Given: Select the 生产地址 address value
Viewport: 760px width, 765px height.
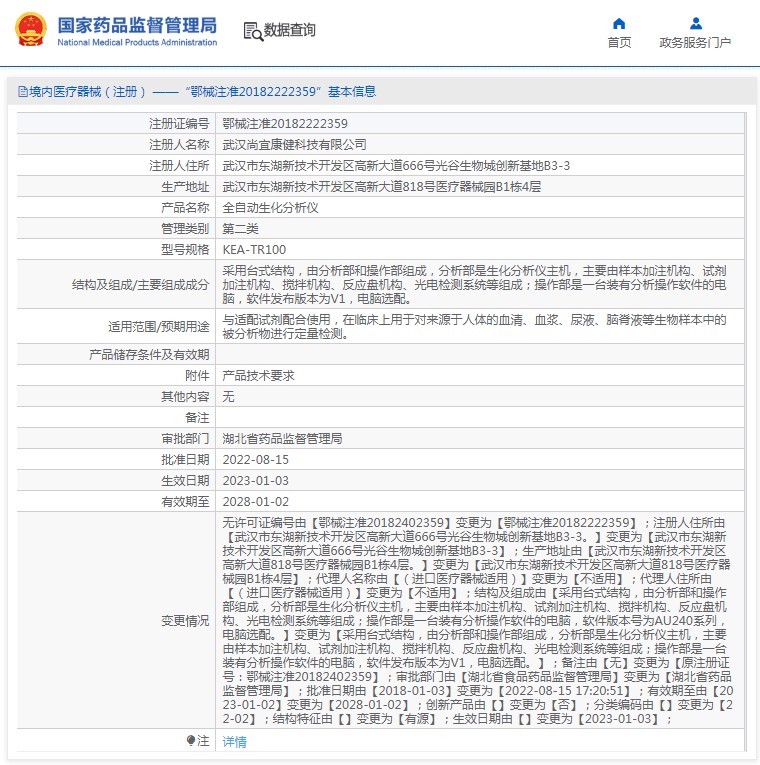Looking at the screenshot, I should pyautogui.click(x=382, y=186).
